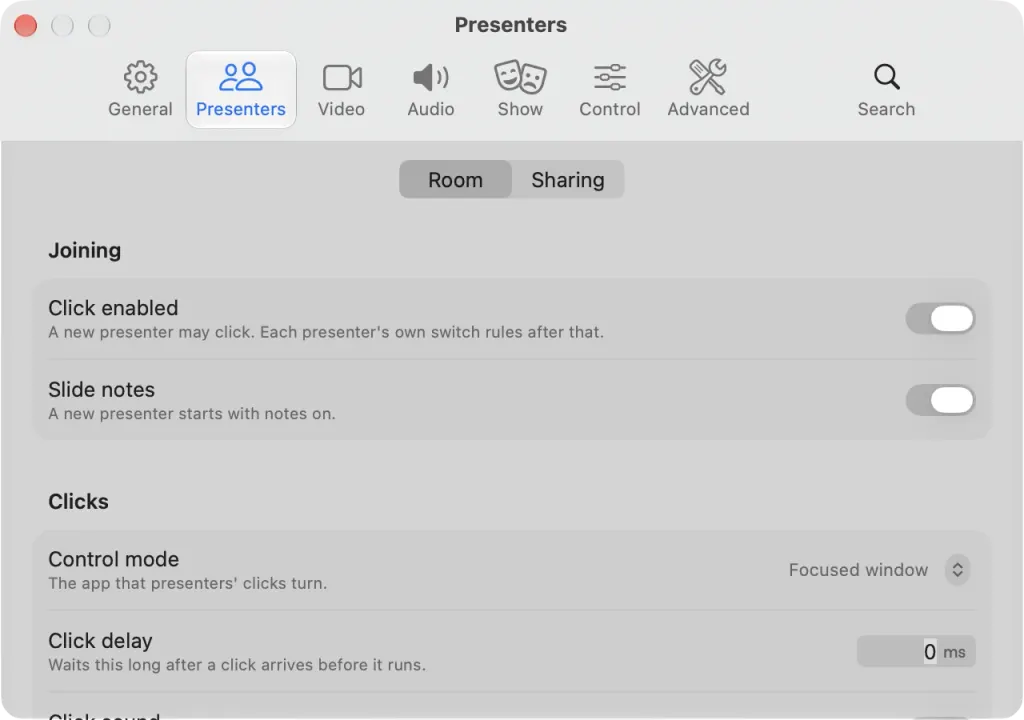Toggle the Click enabled switch
Screen dimensions: 1024x720
[940, 319]
